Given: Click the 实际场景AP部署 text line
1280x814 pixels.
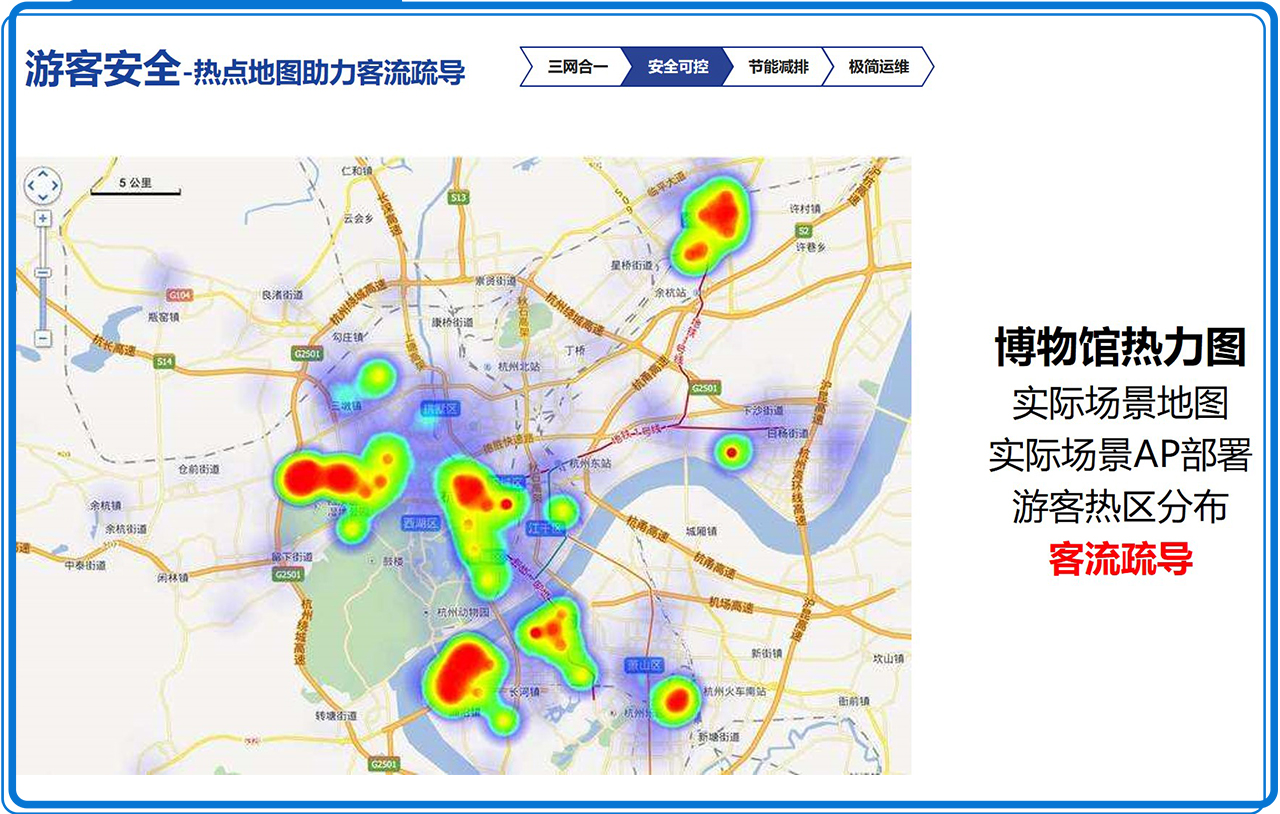Looking at the screenshot, I should (x=1120, y=455).
